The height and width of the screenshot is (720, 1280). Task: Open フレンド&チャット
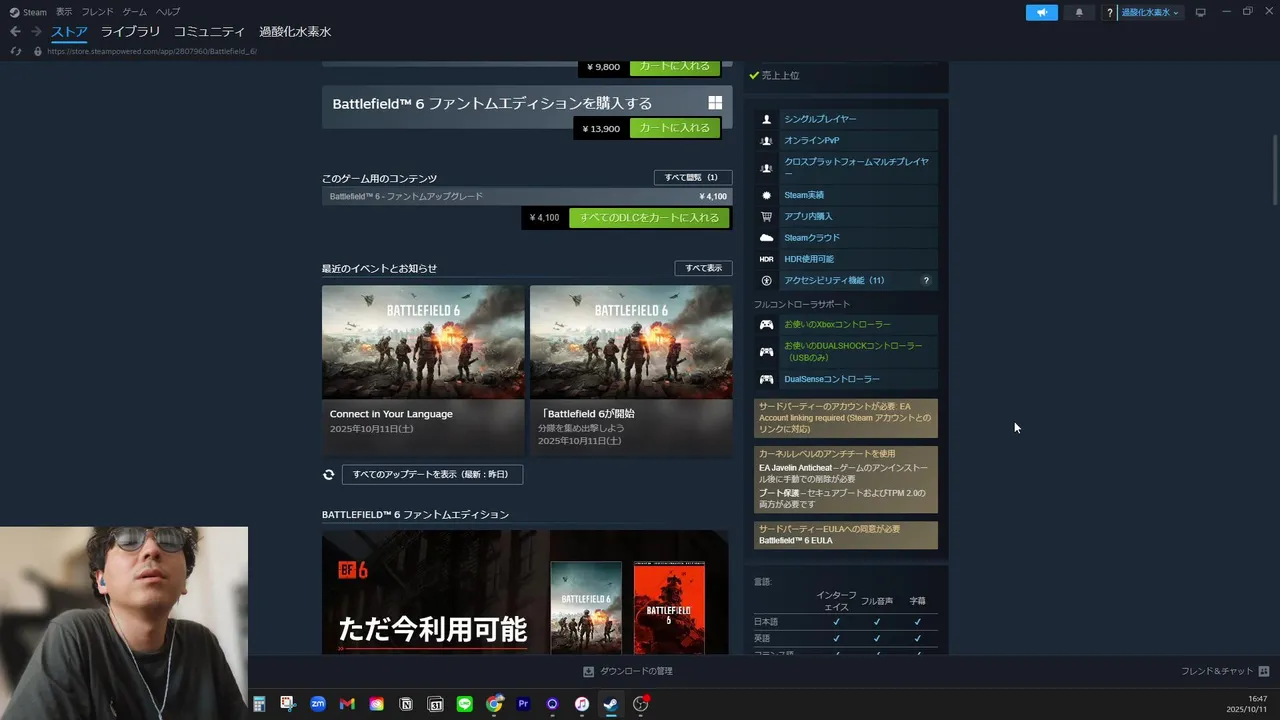pos(1225,671)
